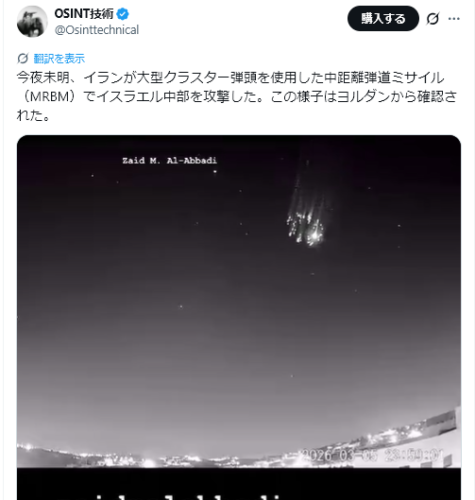
Task: Click the post line starting 今夜未明
Action: 231,78
